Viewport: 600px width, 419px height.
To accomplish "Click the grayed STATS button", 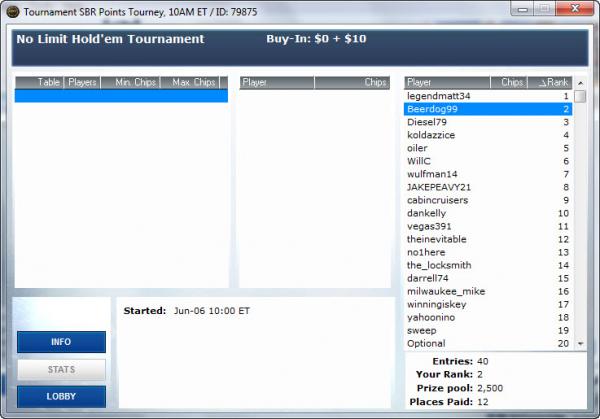I will point(61,369).
